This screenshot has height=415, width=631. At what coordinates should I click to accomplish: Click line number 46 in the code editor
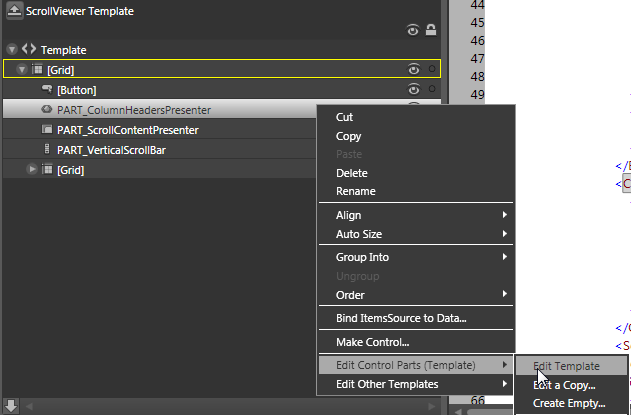[477, 41]
